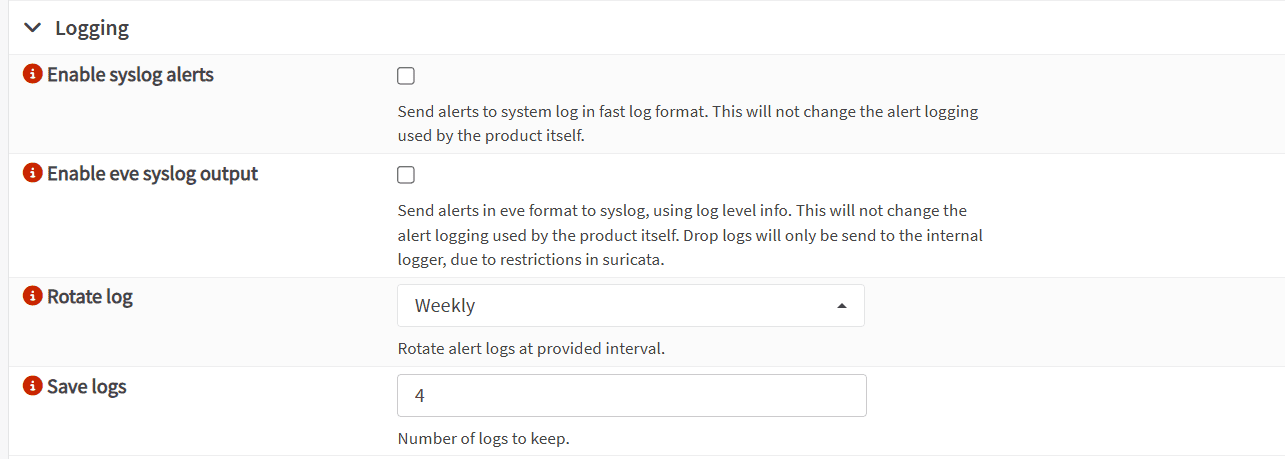Click the Logging section header title
The width and height of the screenshot is (1285, 459).
(92, 28)
